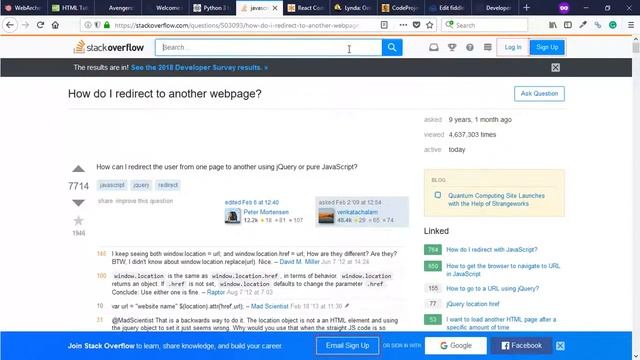Viewport: 640px width, 360px height.
Task: Favorite the question with the star icon
Action: 78,221
